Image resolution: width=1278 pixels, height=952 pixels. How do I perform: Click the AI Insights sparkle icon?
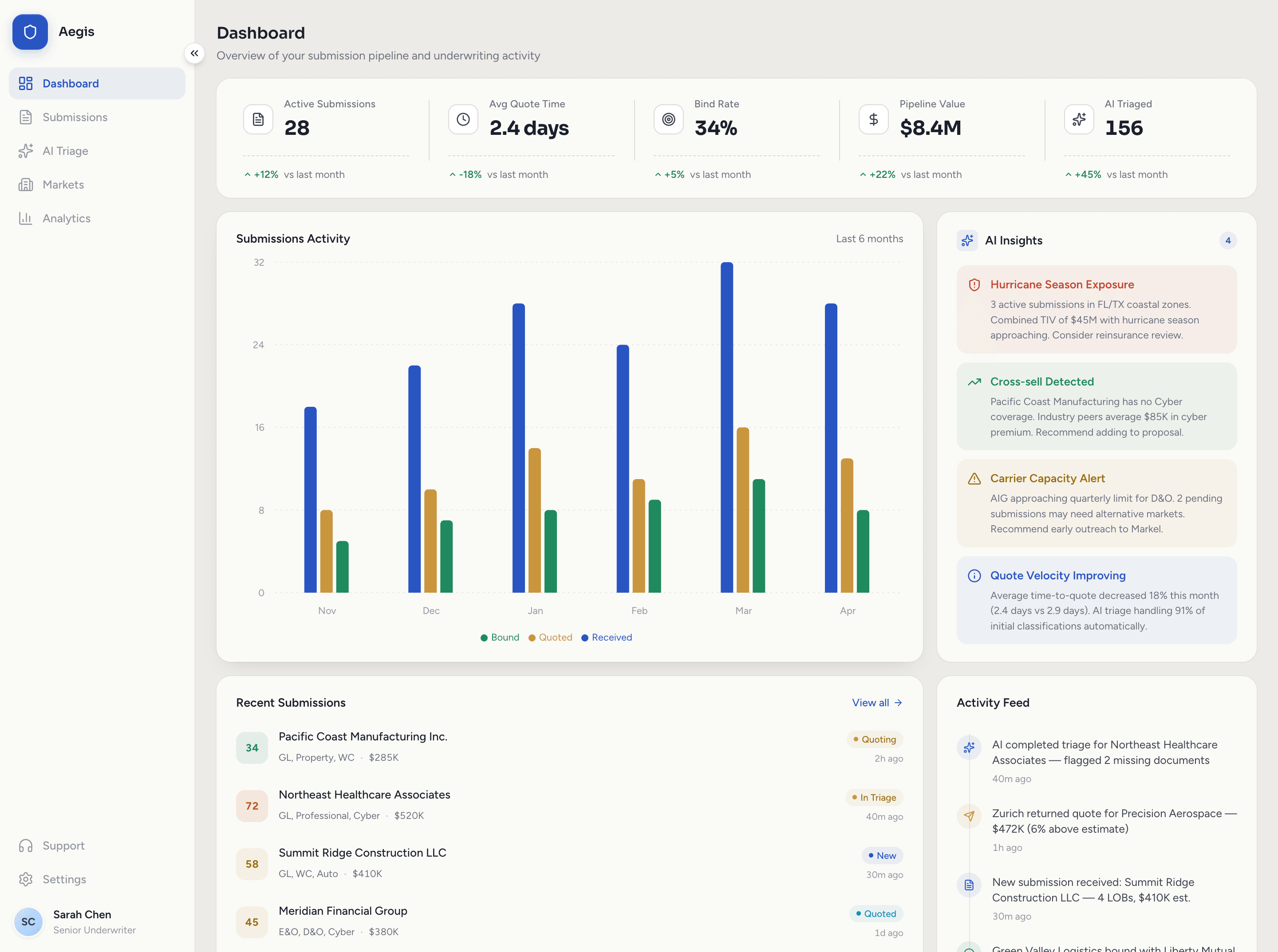(967, 240)
